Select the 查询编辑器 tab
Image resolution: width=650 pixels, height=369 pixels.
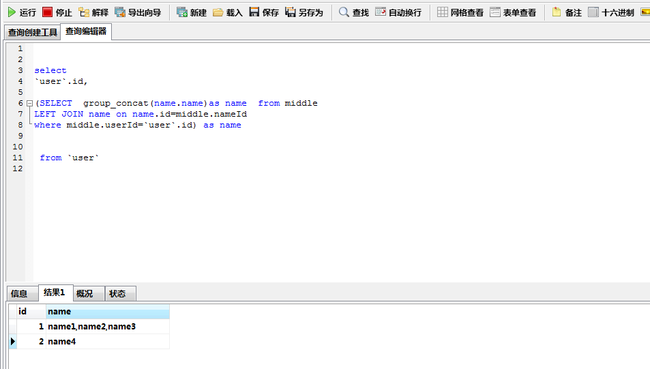[86, 31]
